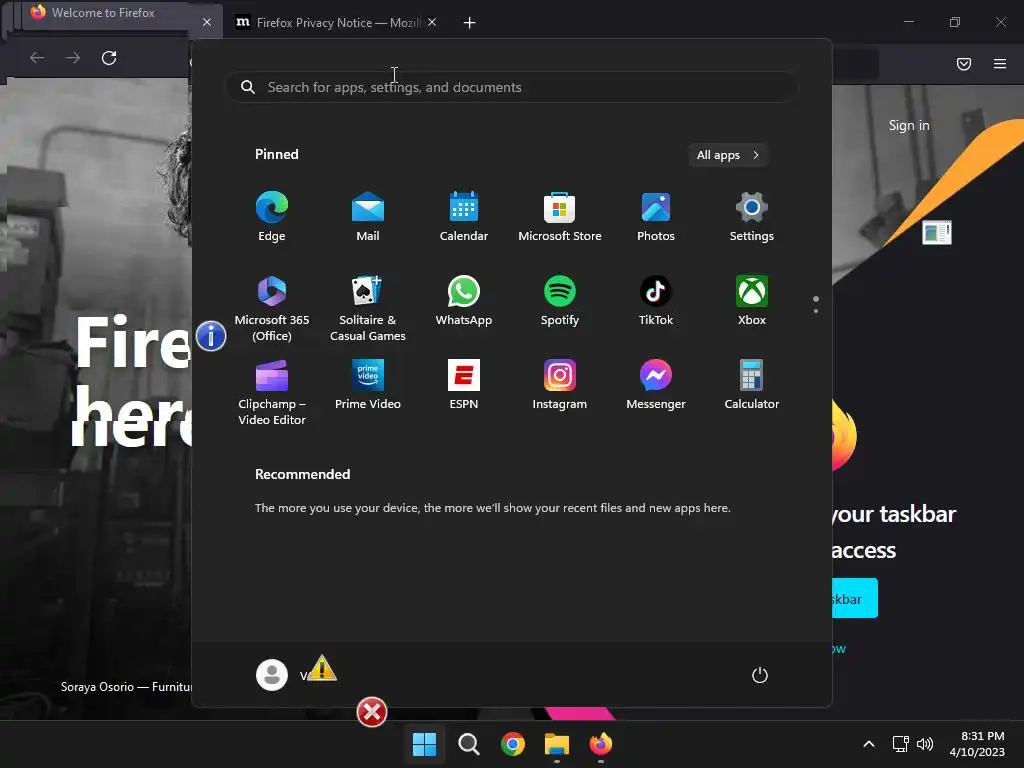The height and width of the screenshot is (768, 1024).
Task: Switch to Welcome to Firefox tab
Action: pyautogui.click(x=103, y=13)
